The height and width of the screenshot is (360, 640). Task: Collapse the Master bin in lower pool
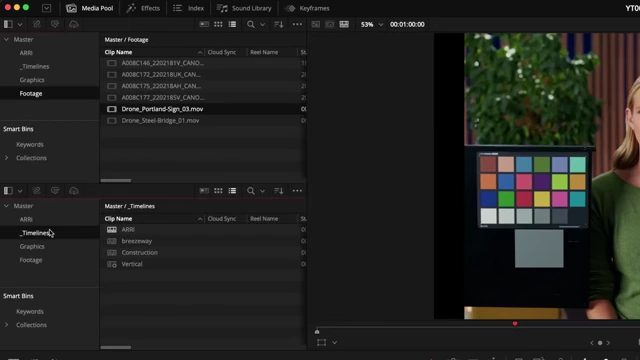click(x=6, y=206)
